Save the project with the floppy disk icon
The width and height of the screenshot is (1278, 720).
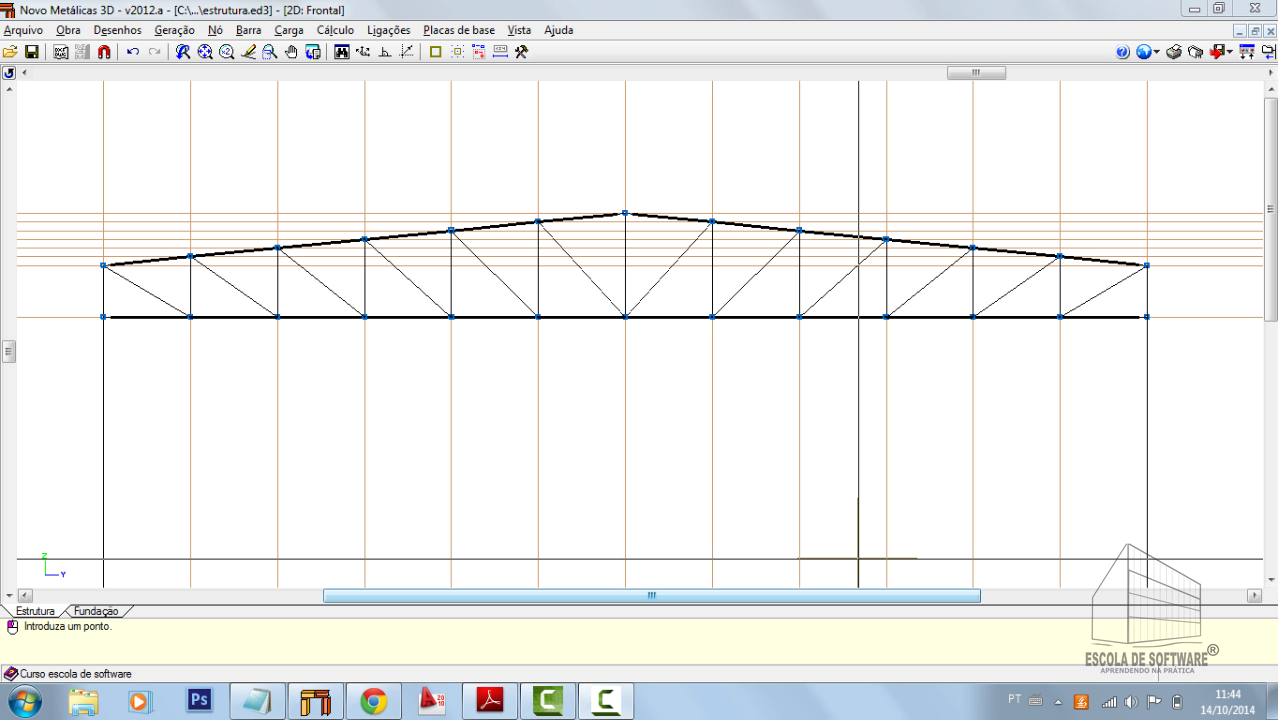click(x=31, y=52)
